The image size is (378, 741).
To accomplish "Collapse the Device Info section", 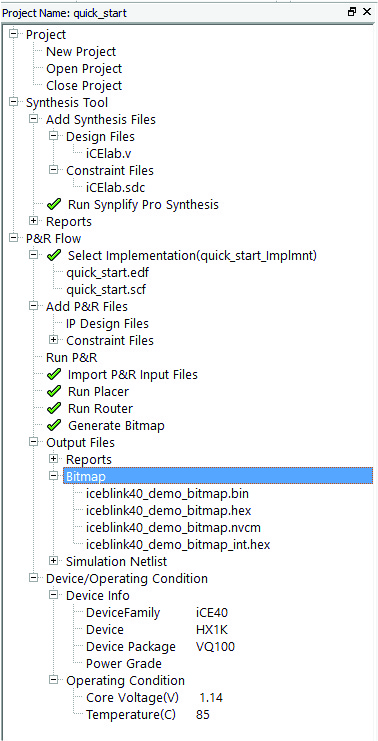I will coord(53,595).
